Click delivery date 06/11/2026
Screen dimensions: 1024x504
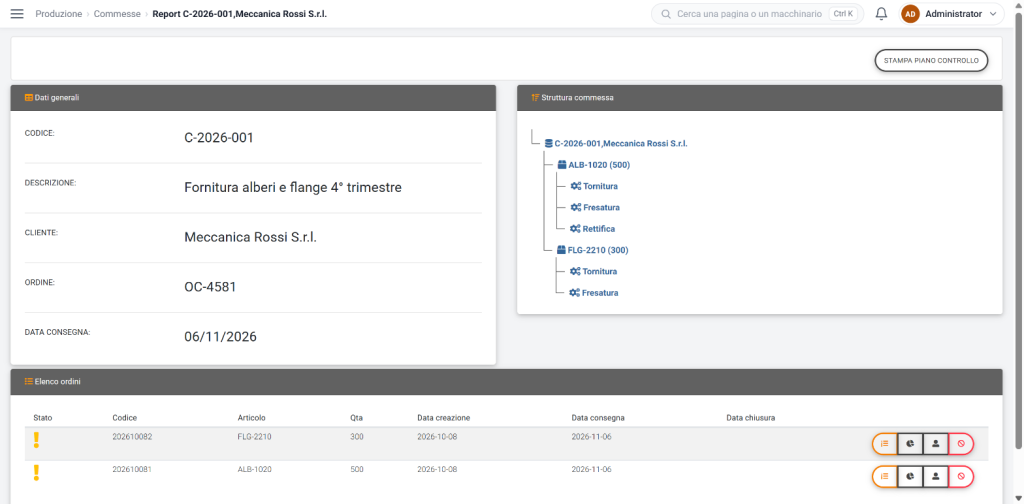coord(220,337)
